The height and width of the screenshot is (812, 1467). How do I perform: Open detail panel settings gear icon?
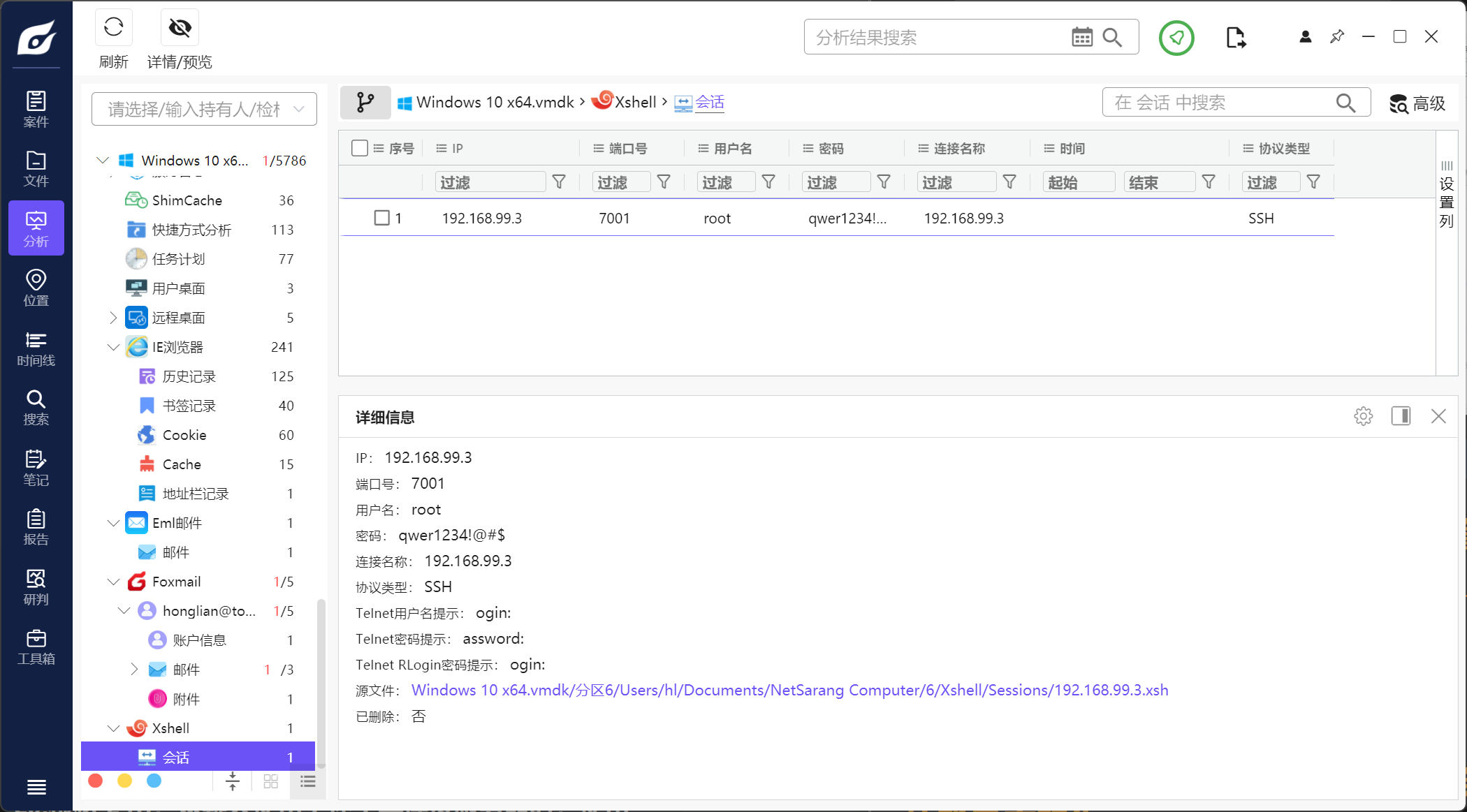pos(1363,417)
